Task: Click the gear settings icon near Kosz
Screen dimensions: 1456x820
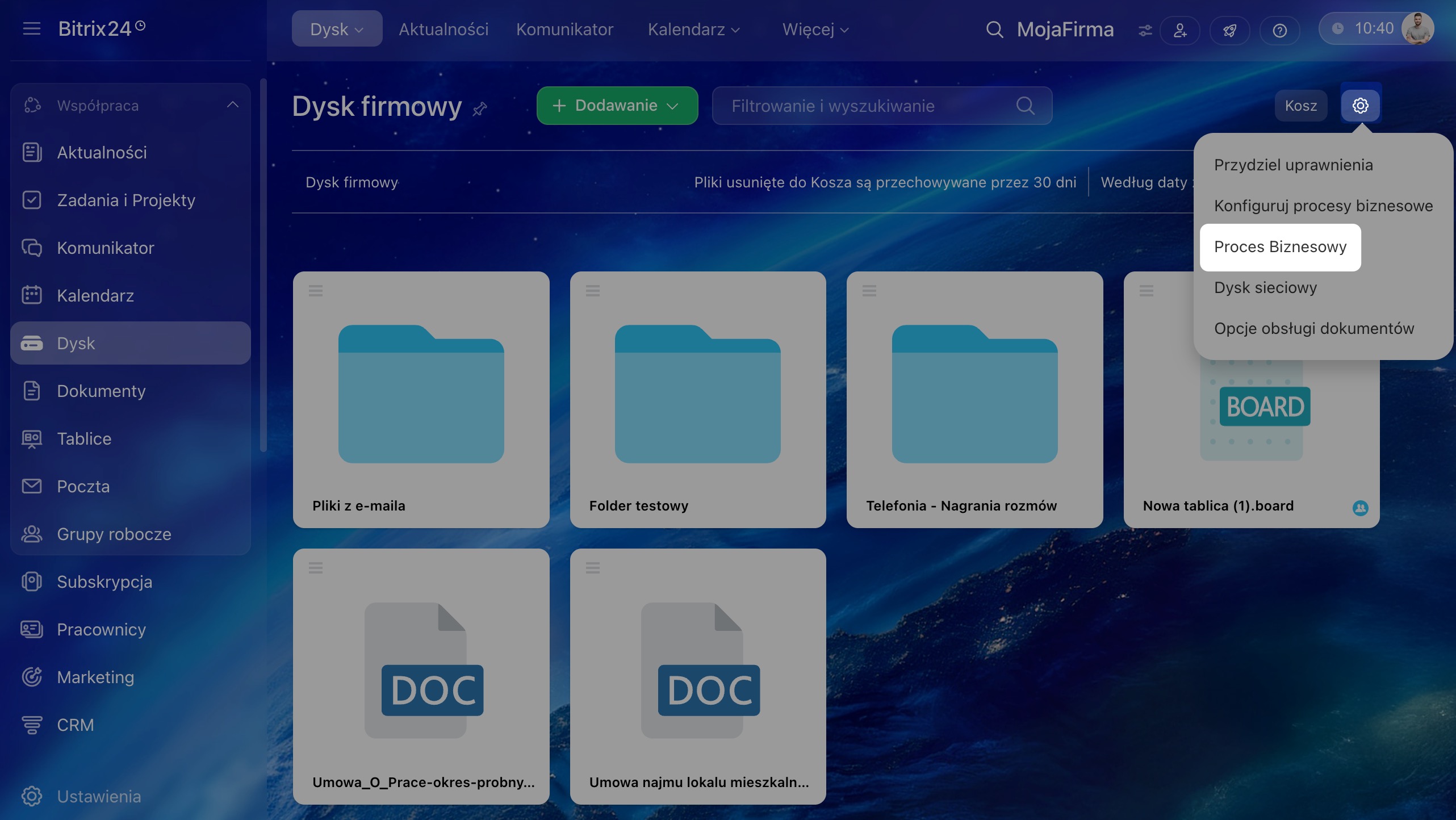Action: [x=1360, y=106]
